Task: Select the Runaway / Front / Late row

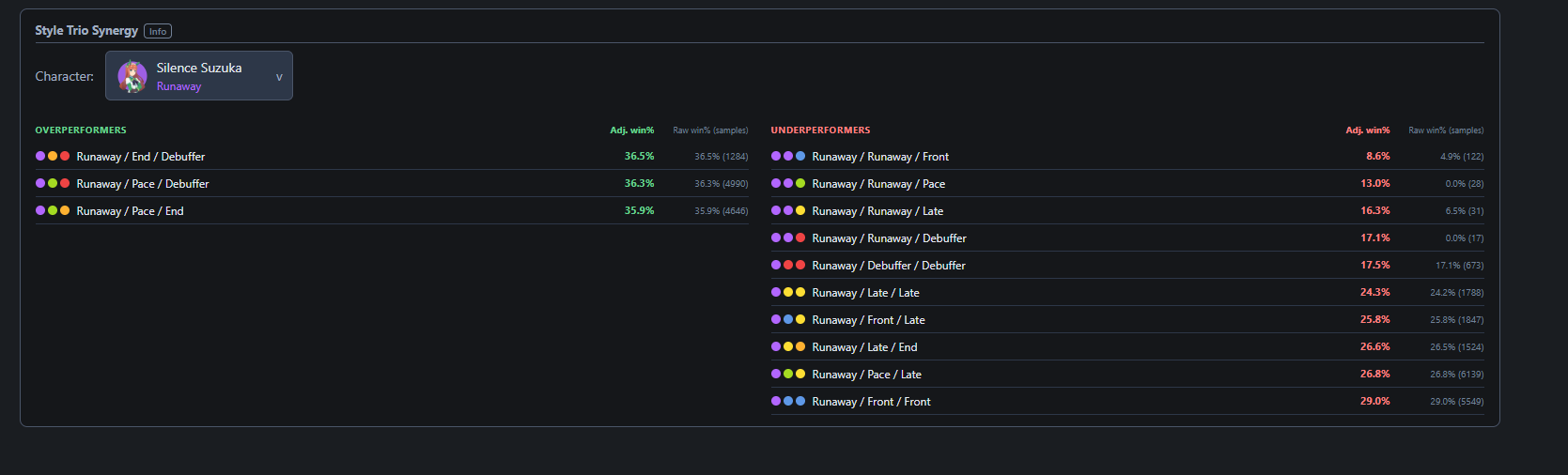Action: click(x=1127, y=320)
